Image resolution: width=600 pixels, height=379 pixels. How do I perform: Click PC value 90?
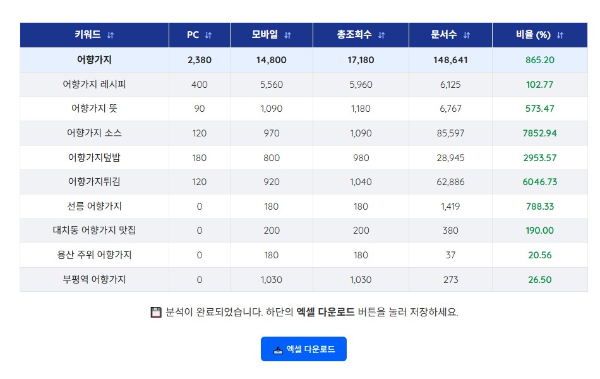199,109
